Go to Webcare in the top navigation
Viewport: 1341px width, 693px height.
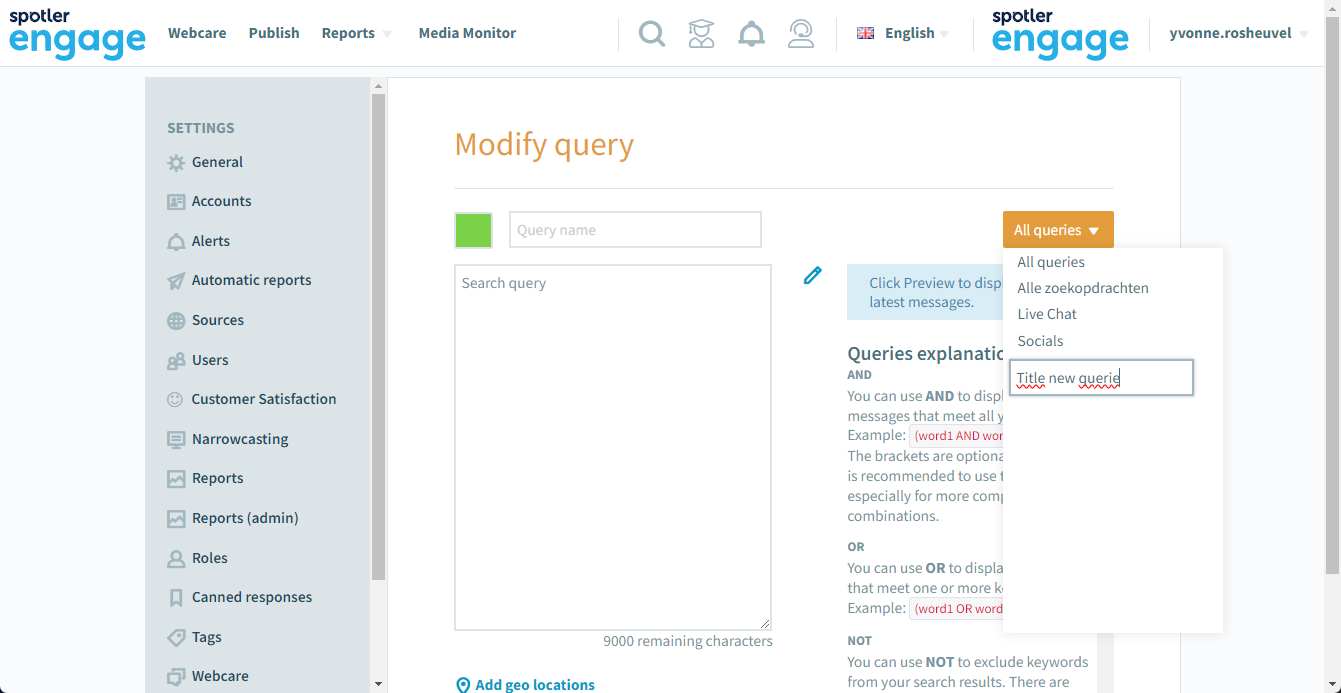tap(197, 33)
